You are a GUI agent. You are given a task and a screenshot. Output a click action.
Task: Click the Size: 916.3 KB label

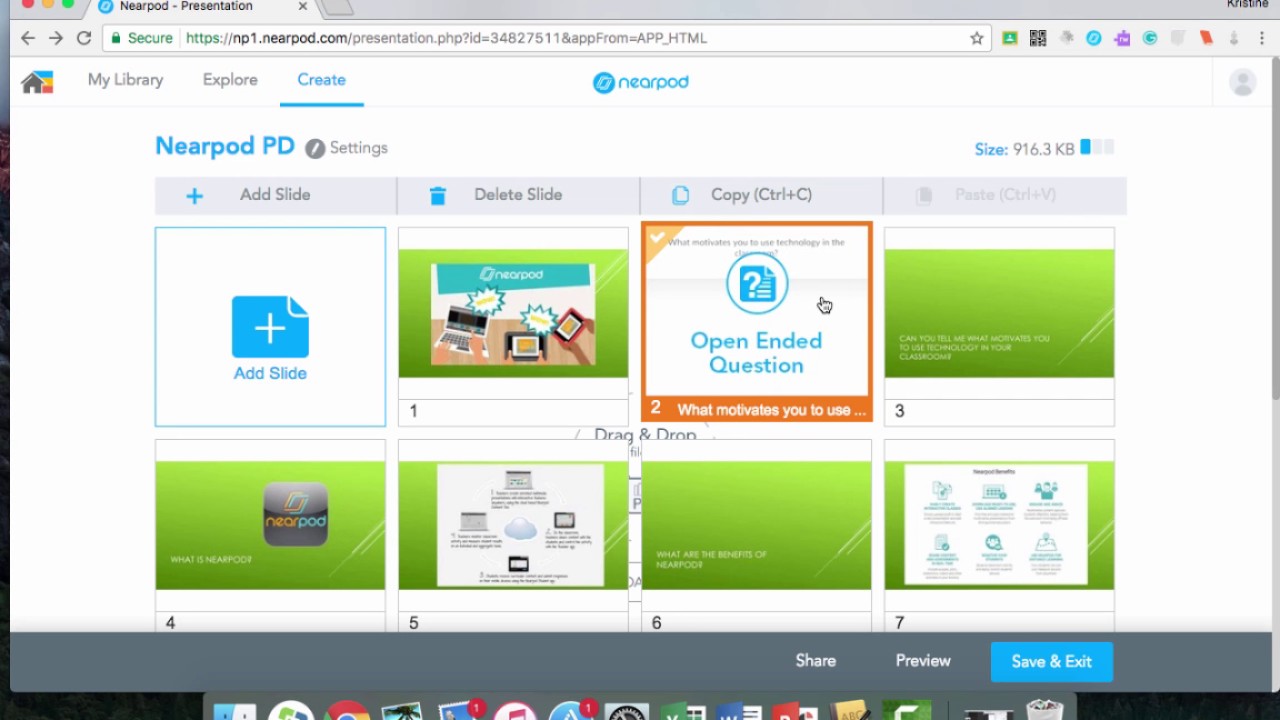(x=1025, y=149)
